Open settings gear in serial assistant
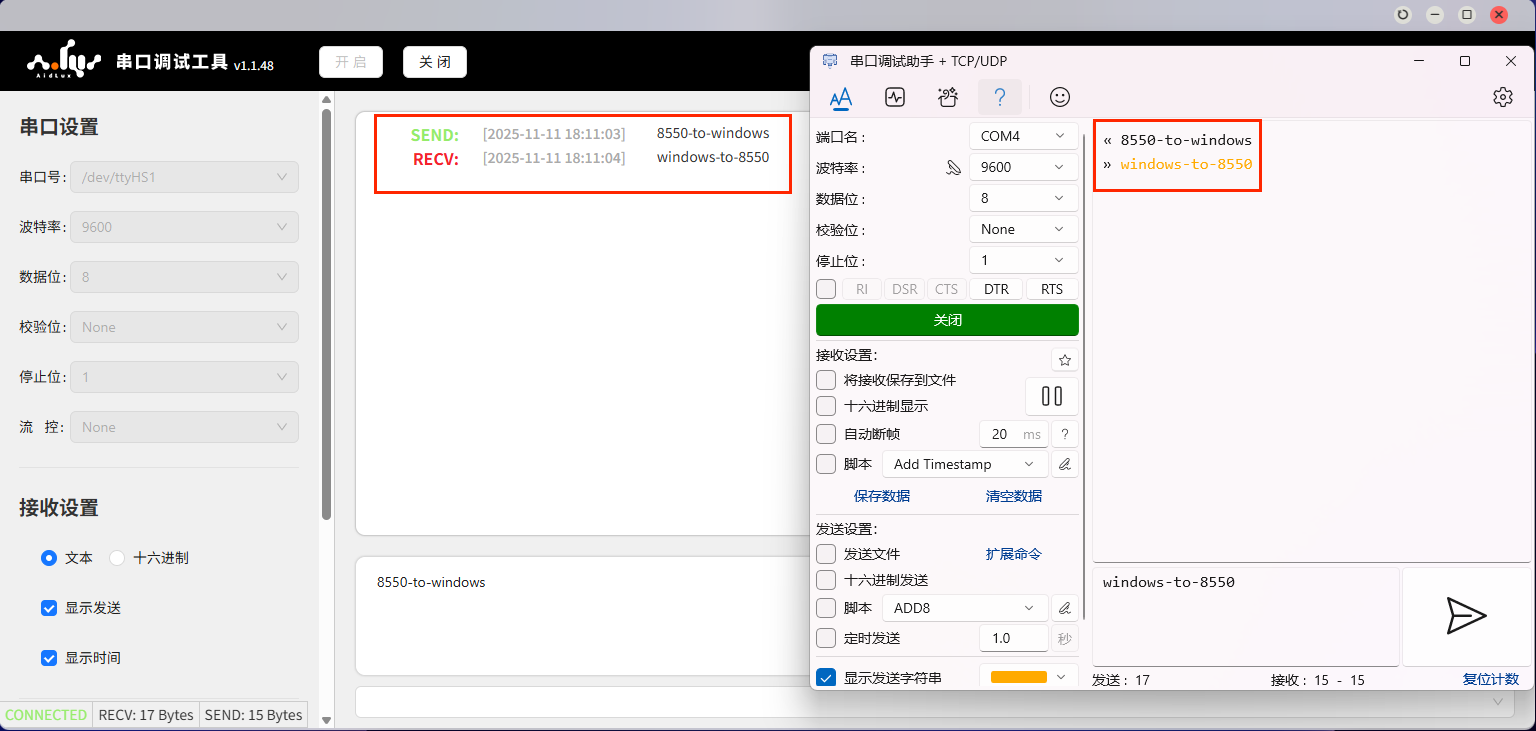 click(1502, 97)
